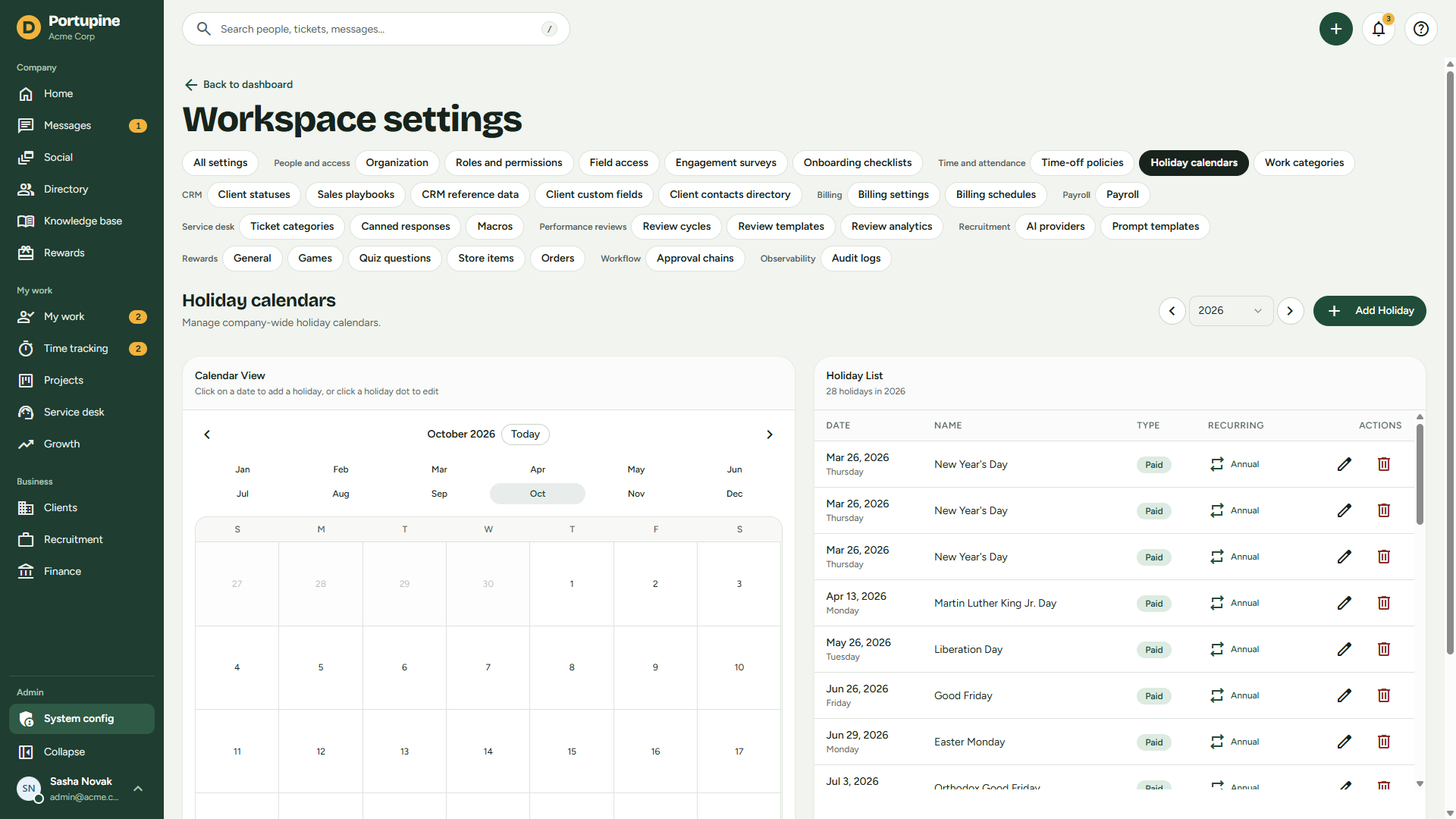
Task: Open Rewards in the sidebar
Action: tap(82, 253)
